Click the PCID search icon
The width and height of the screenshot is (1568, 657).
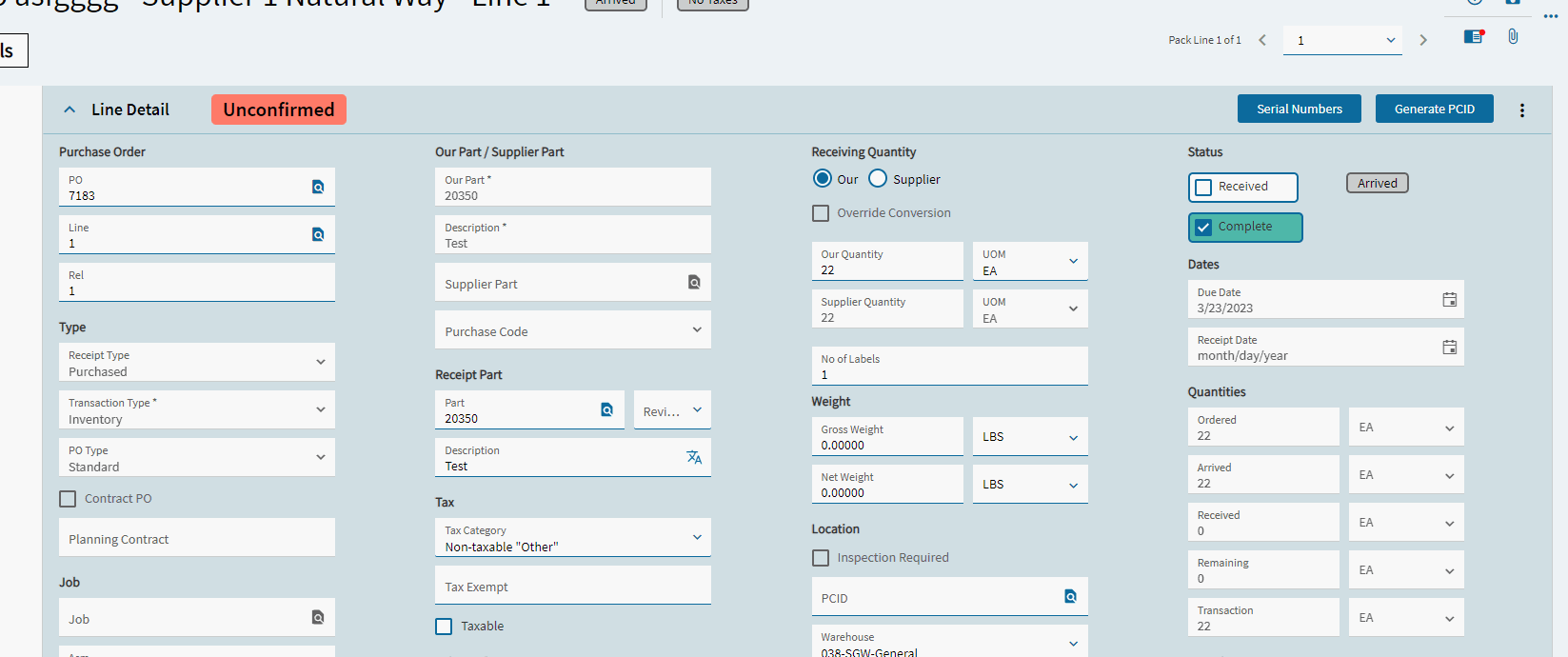point(1070,596)
